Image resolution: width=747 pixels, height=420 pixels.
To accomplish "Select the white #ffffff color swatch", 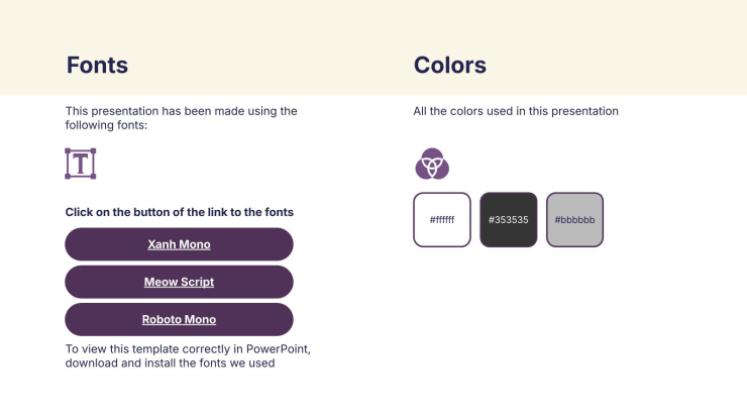I will pyautogui.click(x=441, y=219).
